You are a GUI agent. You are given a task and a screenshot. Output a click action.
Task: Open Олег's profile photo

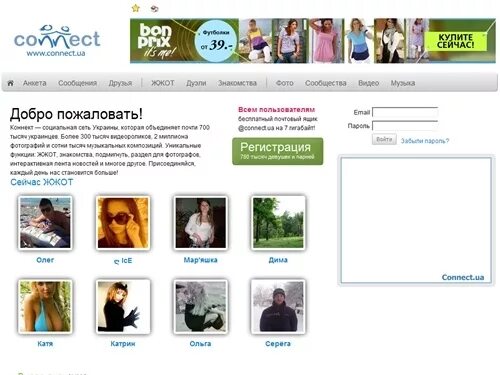coord(45,223)
